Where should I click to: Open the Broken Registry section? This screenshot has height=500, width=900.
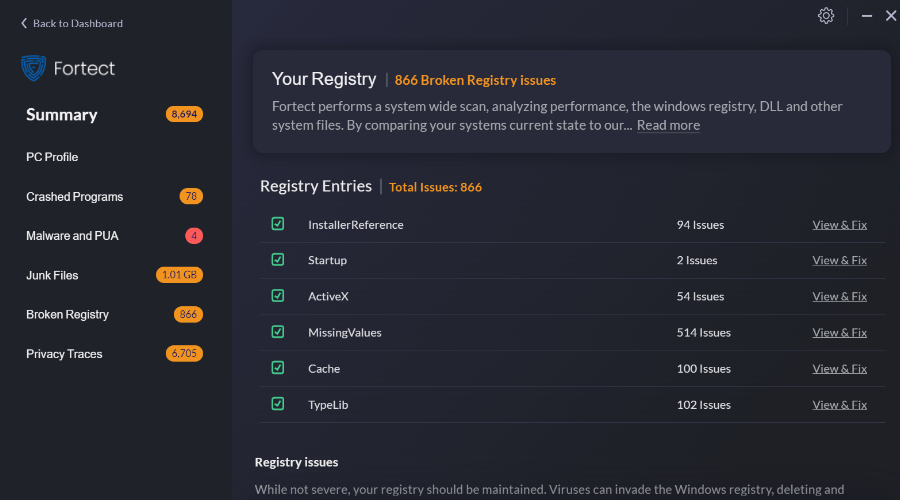pos(67,315)
